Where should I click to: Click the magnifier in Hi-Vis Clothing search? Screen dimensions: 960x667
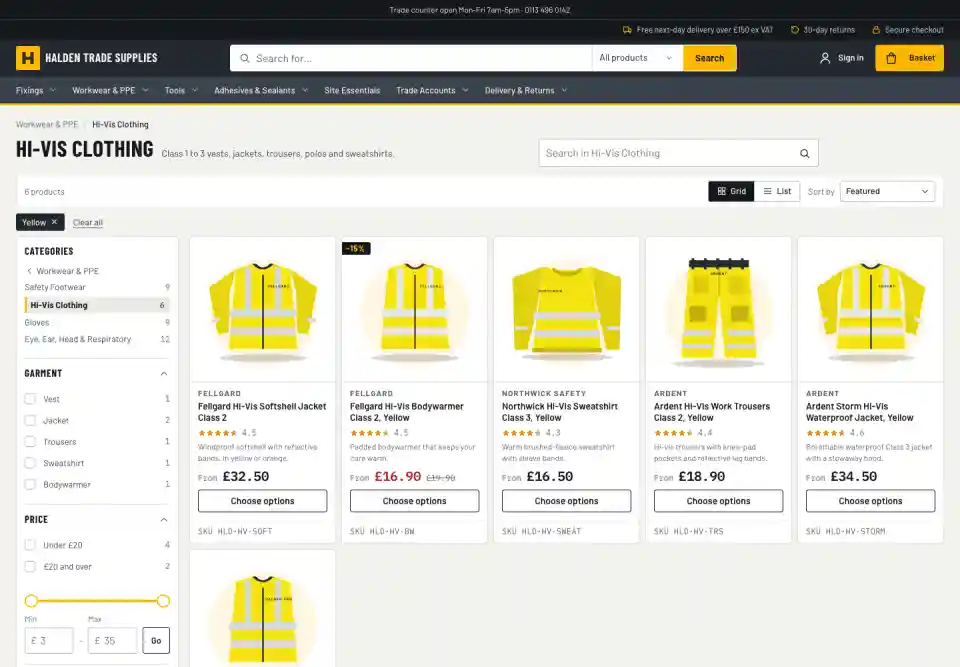[x=804, y=154]
